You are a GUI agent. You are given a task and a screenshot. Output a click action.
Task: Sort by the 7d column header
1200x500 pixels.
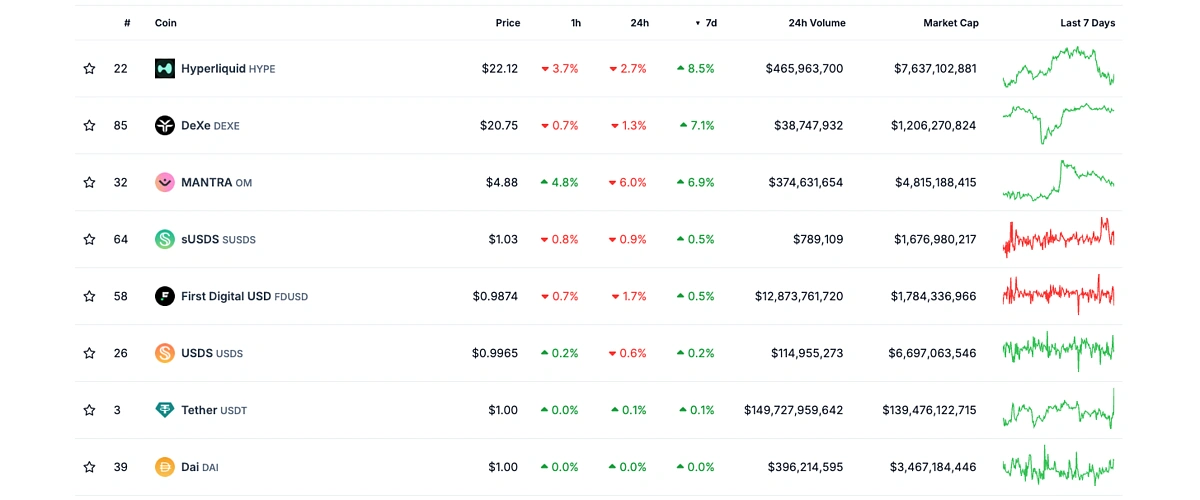[706, 23]
